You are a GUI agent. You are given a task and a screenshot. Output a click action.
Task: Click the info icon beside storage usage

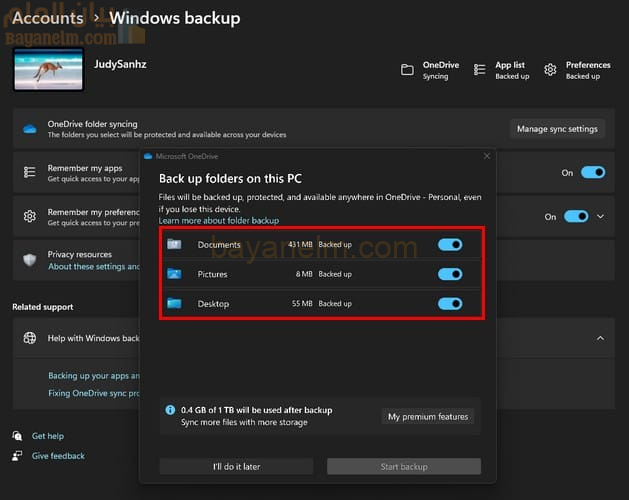pyautogui.click(x=171, y=410)
